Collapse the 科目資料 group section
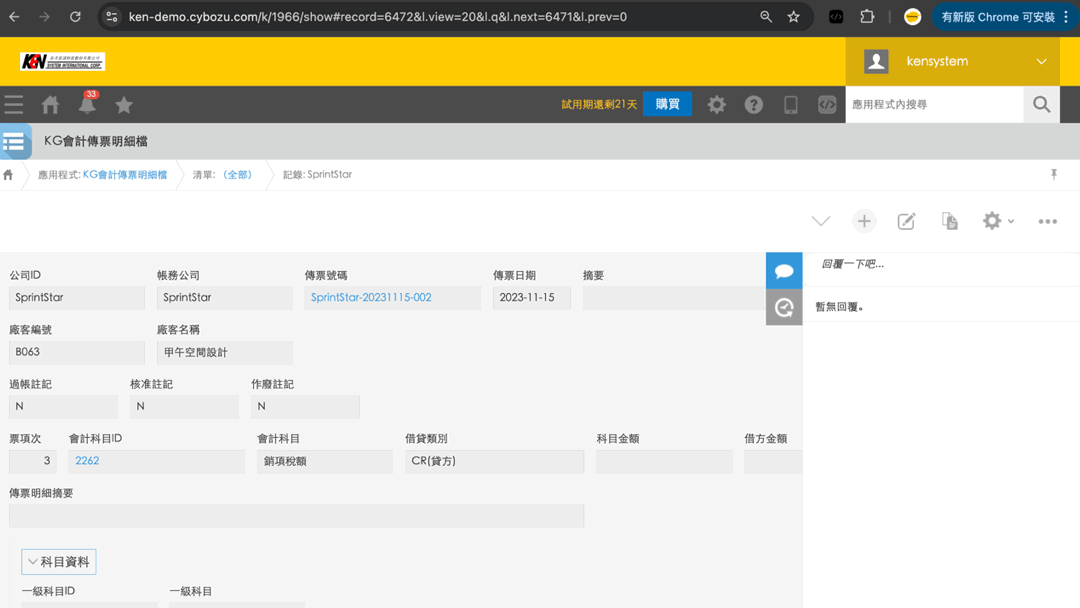Viewport: 1080px width, 608px height. (59, 562)
